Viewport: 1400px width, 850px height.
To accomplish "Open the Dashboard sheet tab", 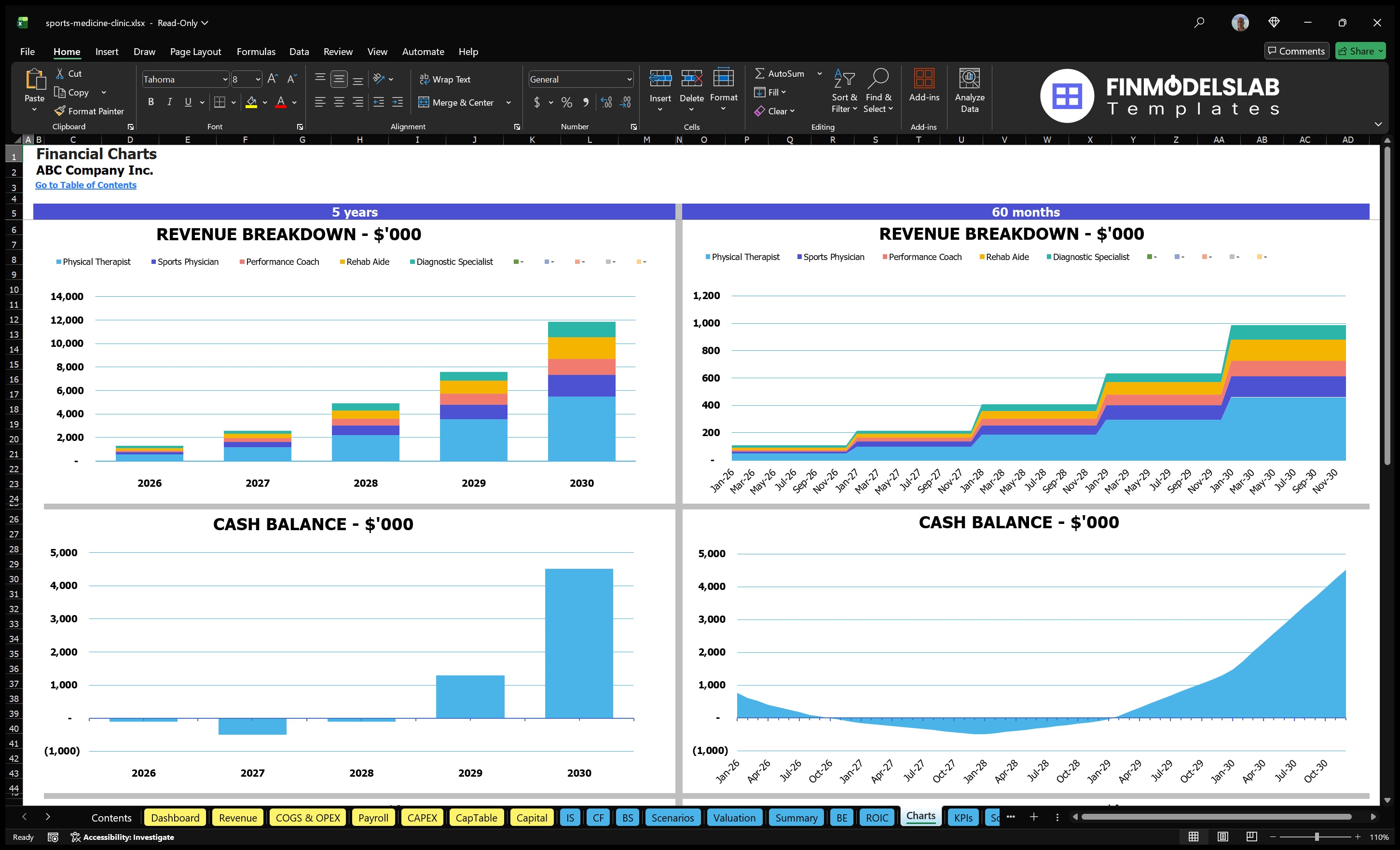I will 175,818.
